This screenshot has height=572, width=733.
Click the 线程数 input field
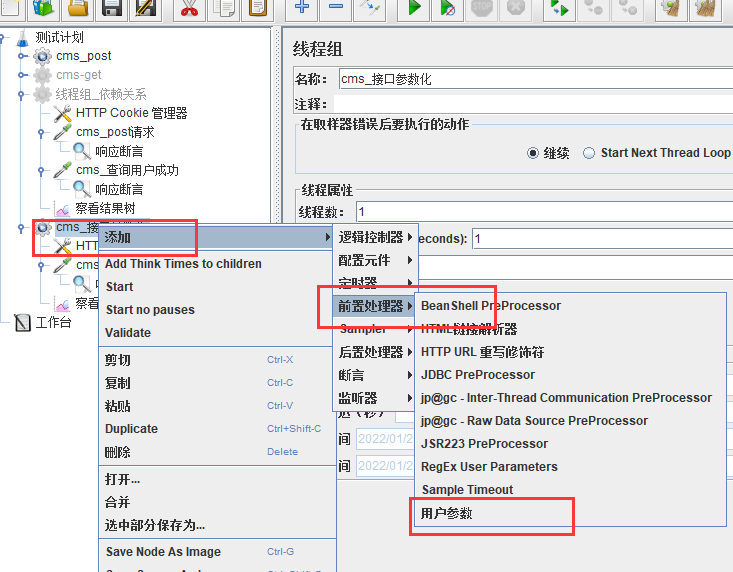tap(545, 212)
